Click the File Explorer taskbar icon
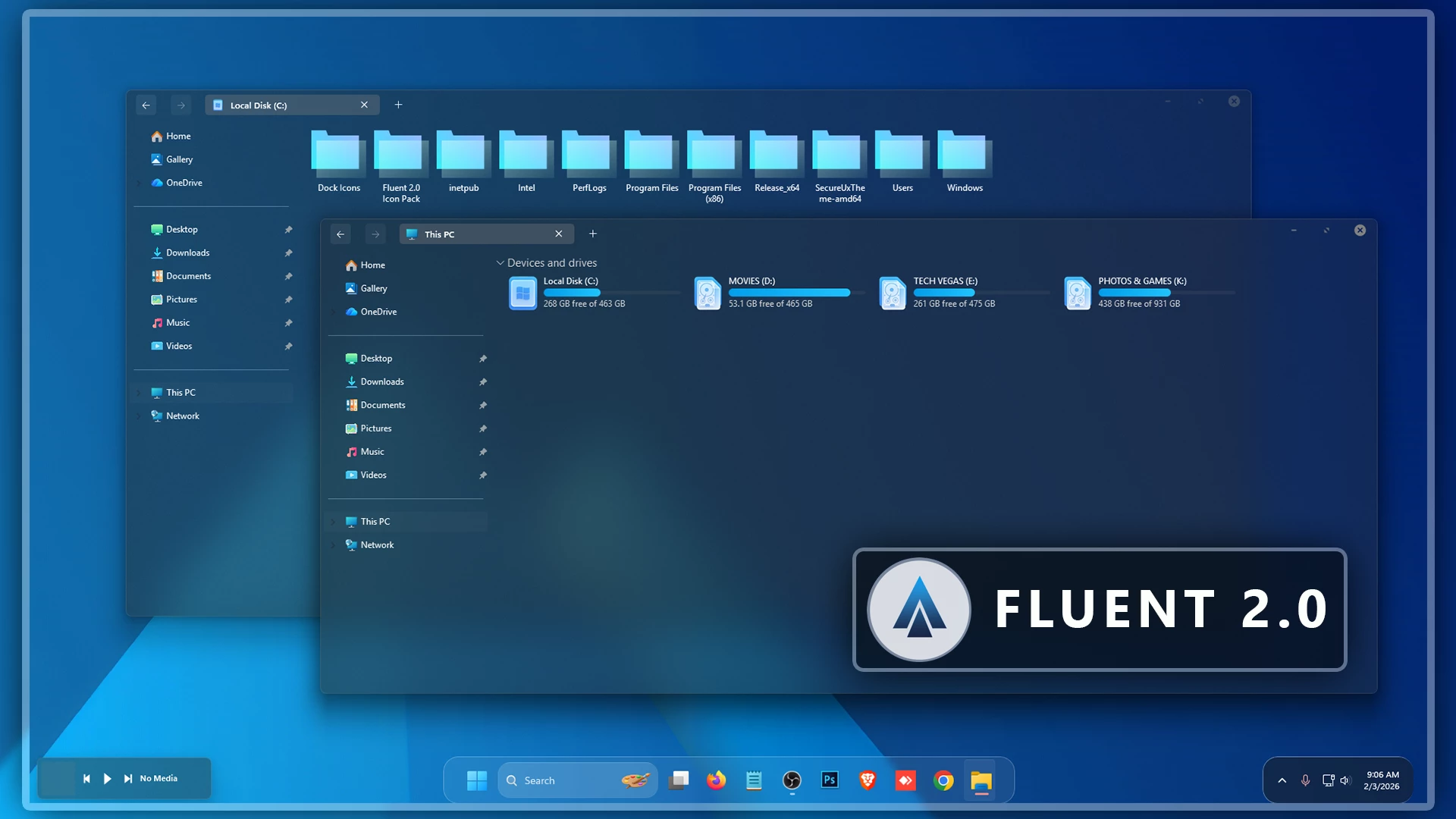This screenshot has width=1456, height=819. coord(981,780)
